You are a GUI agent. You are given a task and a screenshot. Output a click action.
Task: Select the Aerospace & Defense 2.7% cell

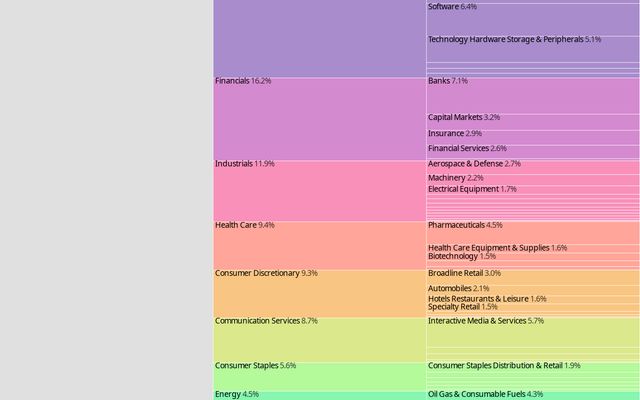[532, 165]
